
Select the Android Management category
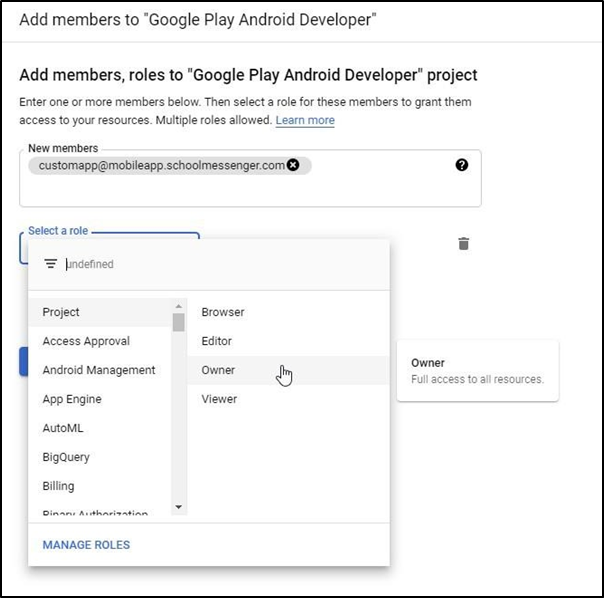99,370
